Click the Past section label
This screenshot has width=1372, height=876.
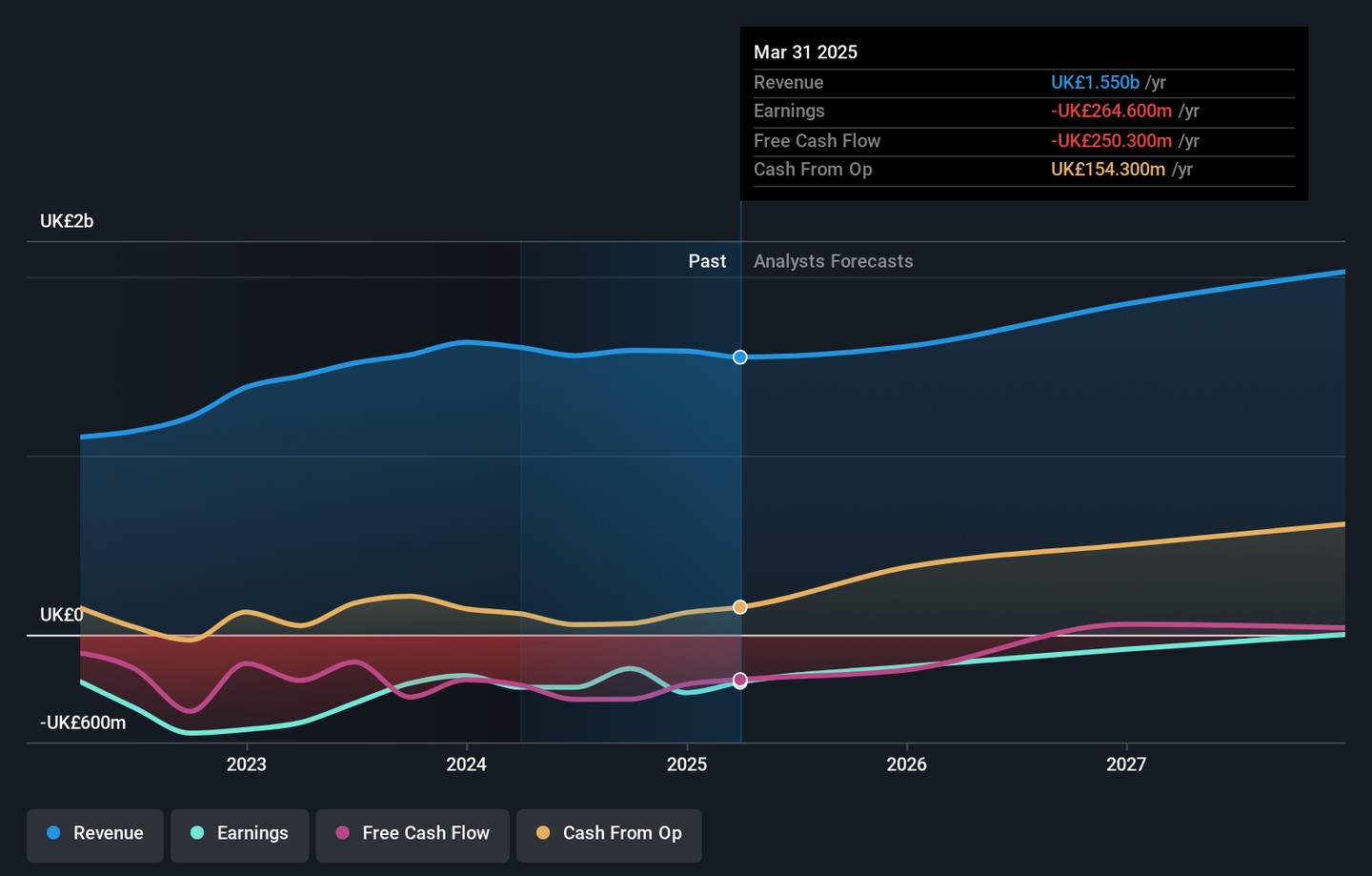coord(707,261)
